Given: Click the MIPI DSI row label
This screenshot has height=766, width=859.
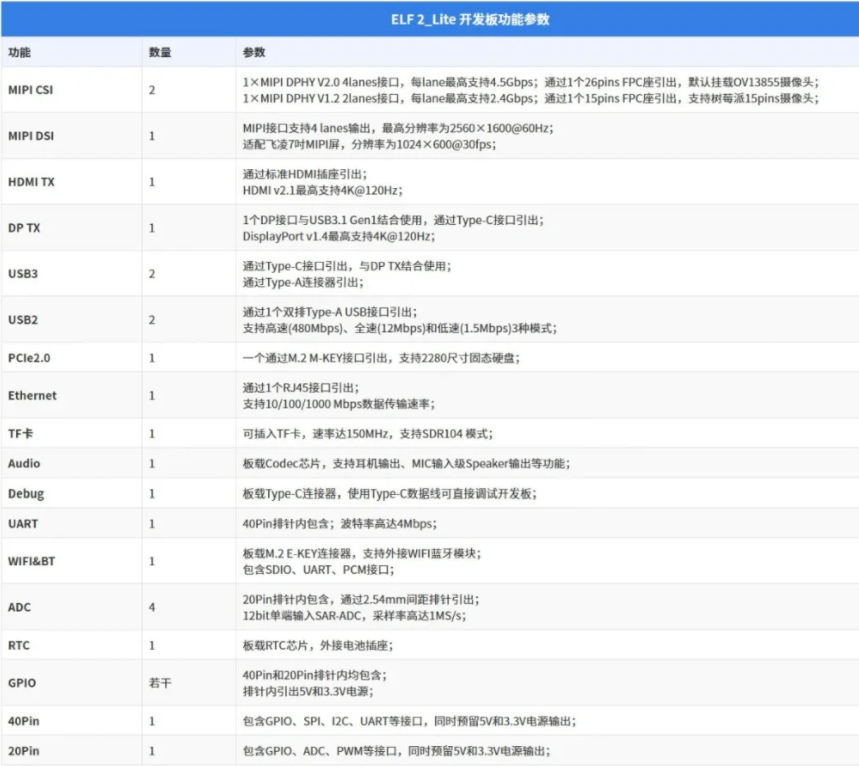Looking at the screenshot, I should tap(31, 136).
